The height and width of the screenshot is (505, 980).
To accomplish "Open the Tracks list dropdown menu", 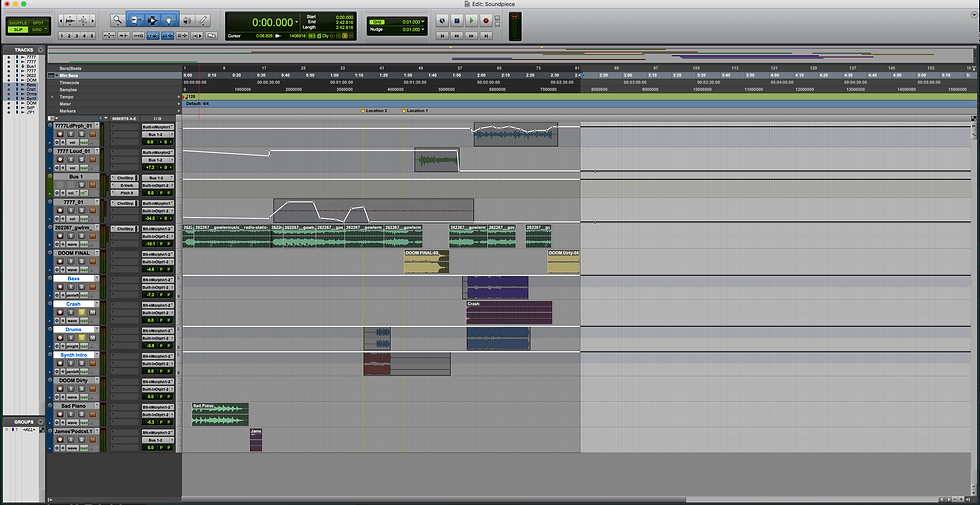I will [x=41, y=49].
